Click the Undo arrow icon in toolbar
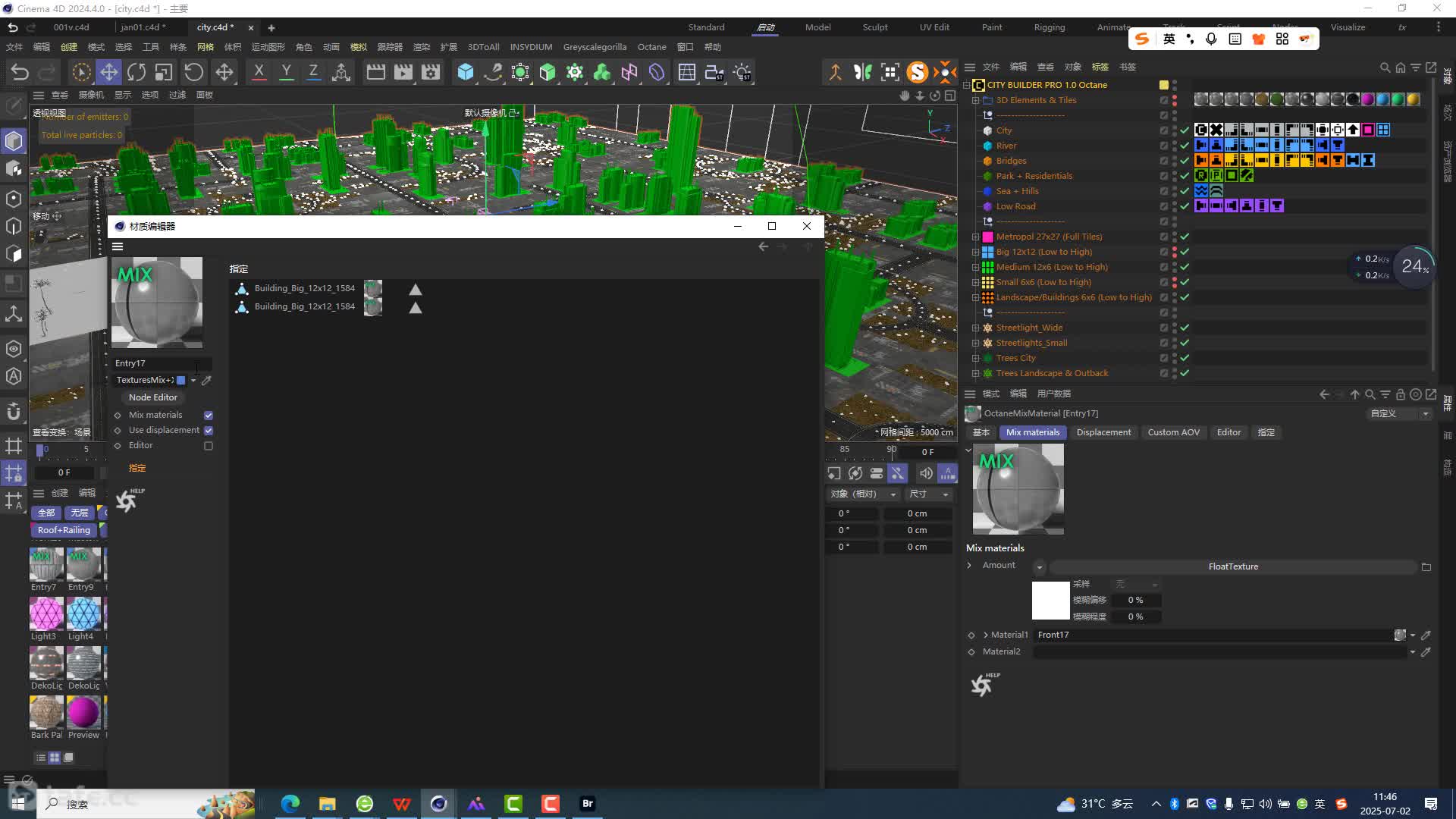Image resolution: width=1456 pixels, height=819 pixels. tap(20, 72)
